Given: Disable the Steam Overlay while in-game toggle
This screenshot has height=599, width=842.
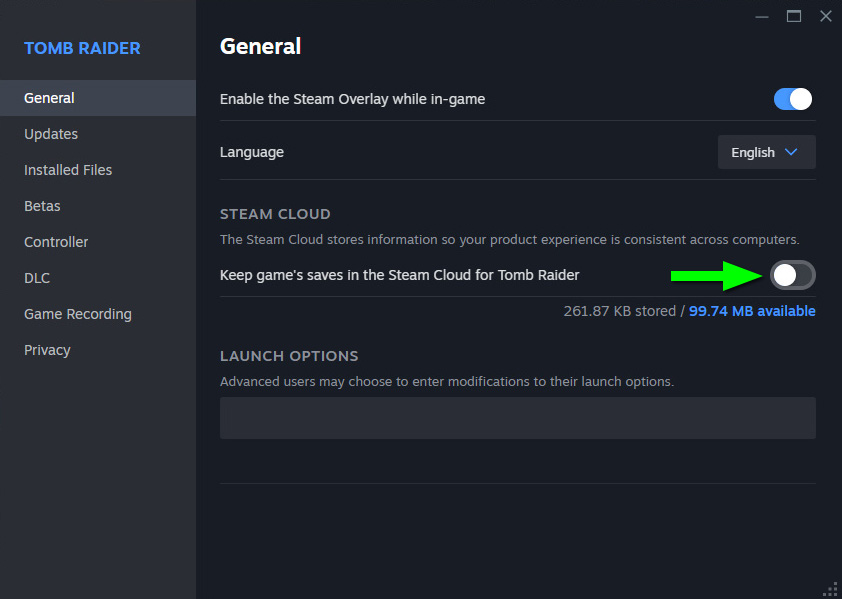Looking at the screenshot, I should click(x=792, y=99).
